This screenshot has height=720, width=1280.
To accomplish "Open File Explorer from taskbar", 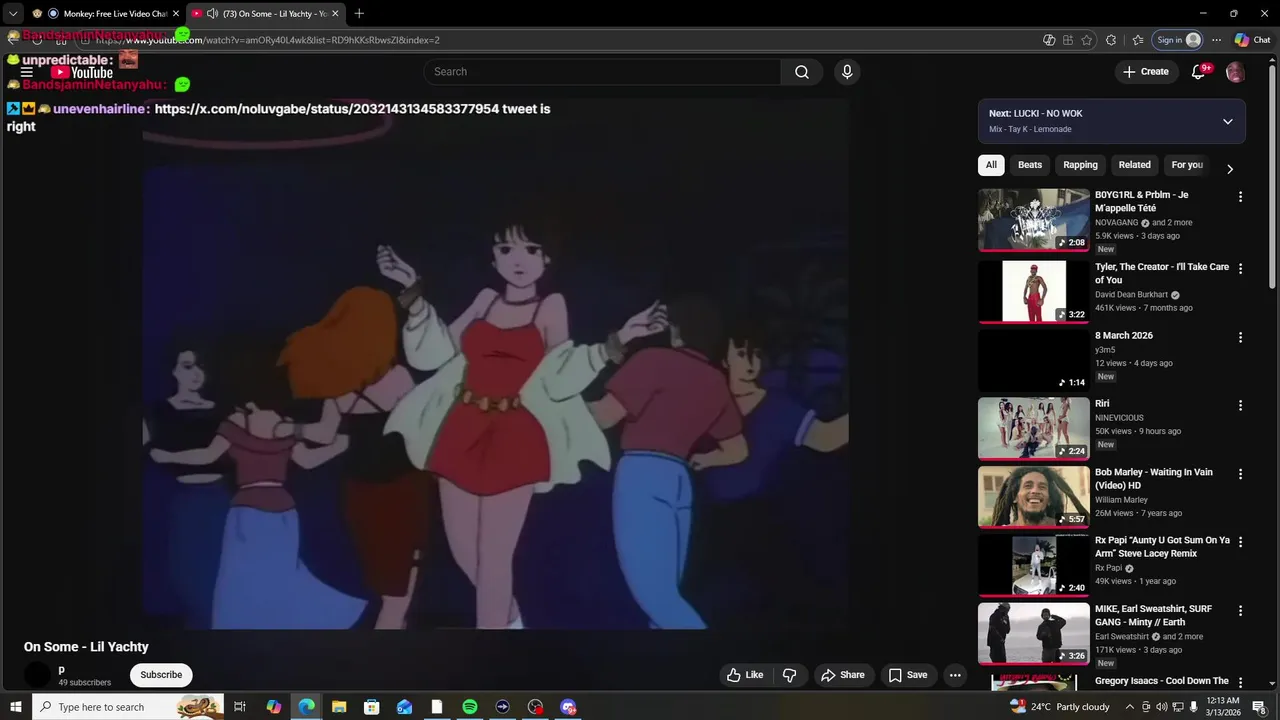I will (x=339, y=707).
